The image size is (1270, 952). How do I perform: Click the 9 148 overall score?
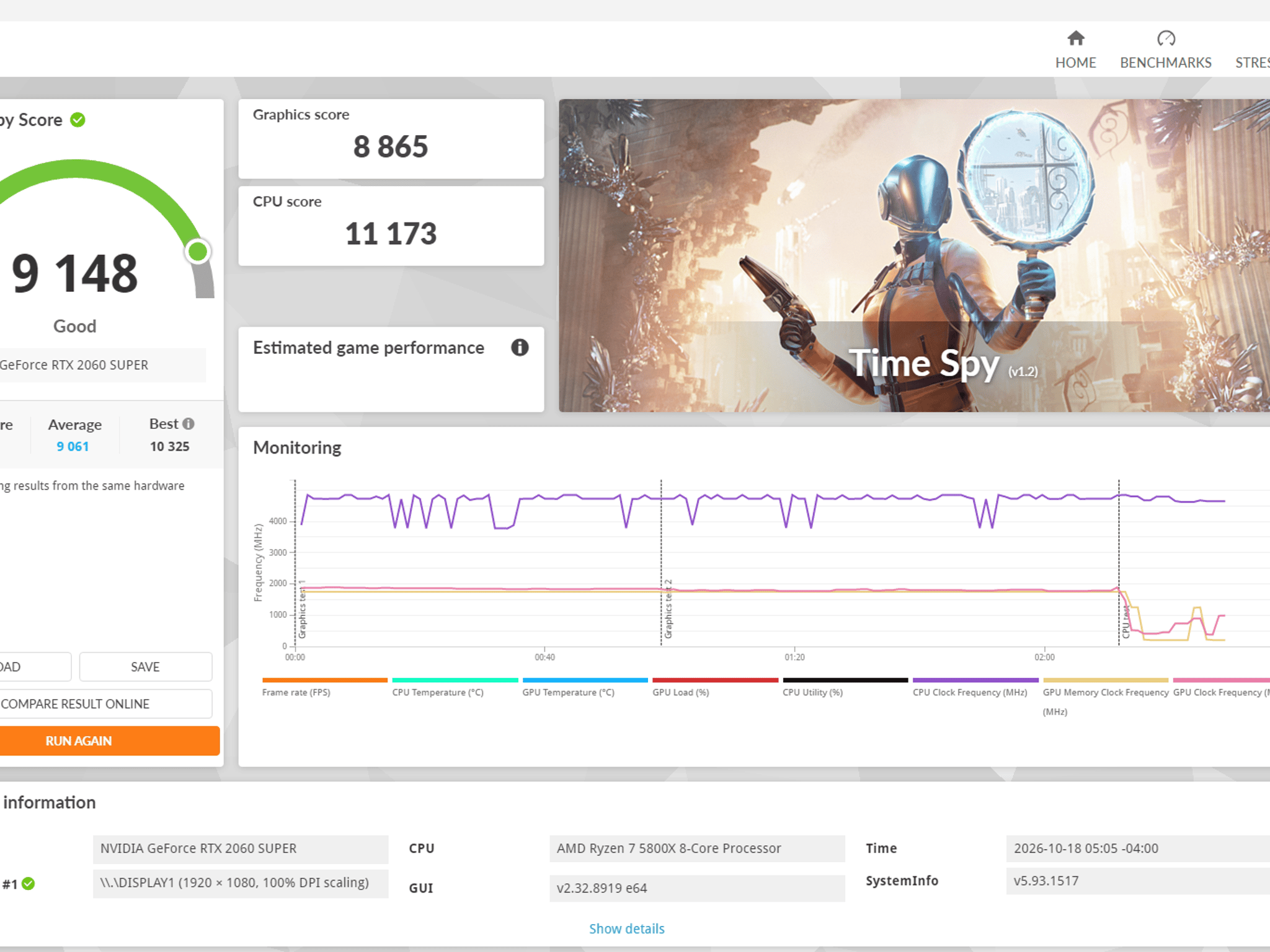click(x=74, y=273)
